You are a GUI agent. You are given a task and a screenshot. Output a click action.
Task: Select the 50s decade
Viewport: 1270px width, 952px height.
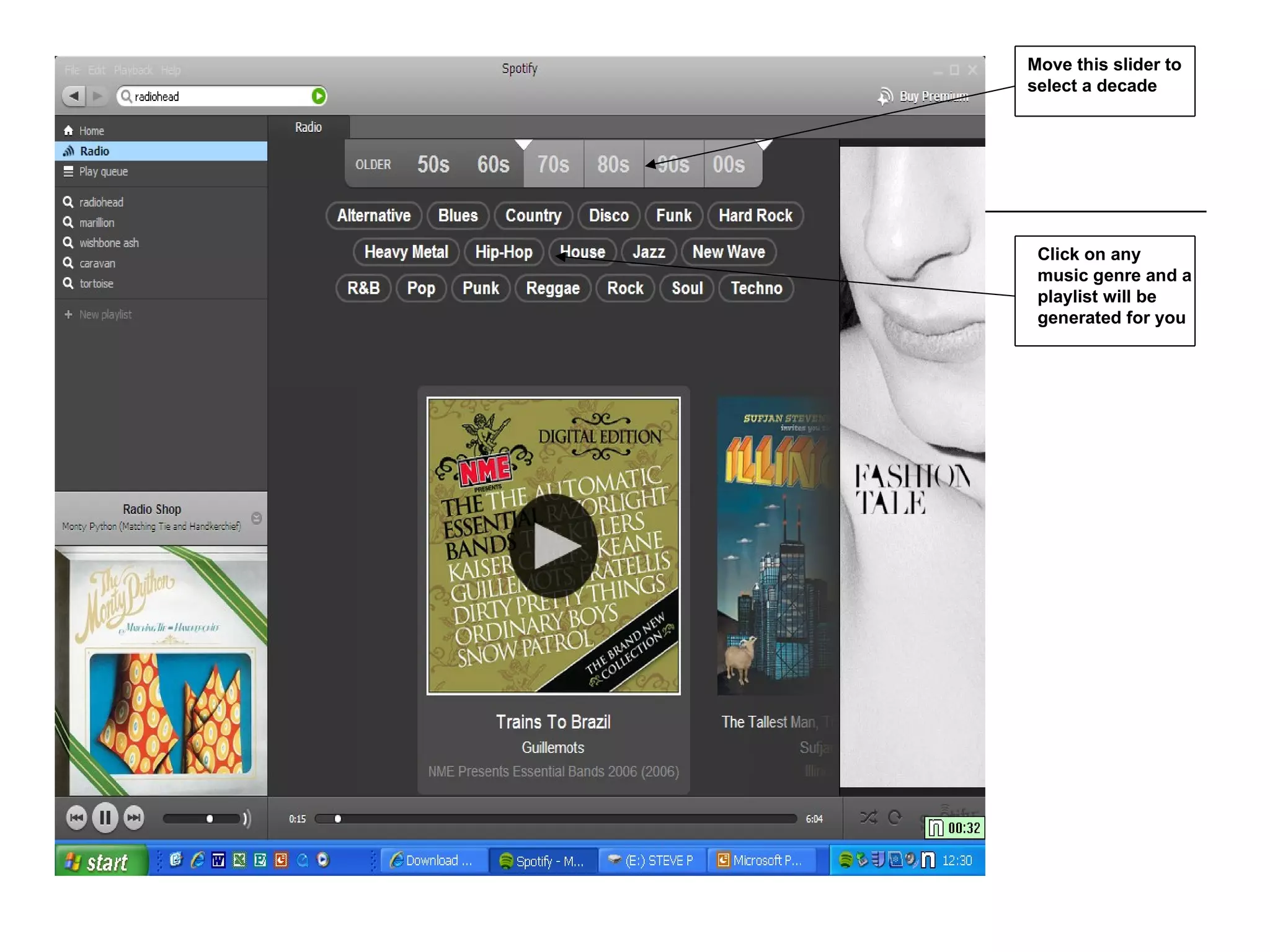[433, 165]
